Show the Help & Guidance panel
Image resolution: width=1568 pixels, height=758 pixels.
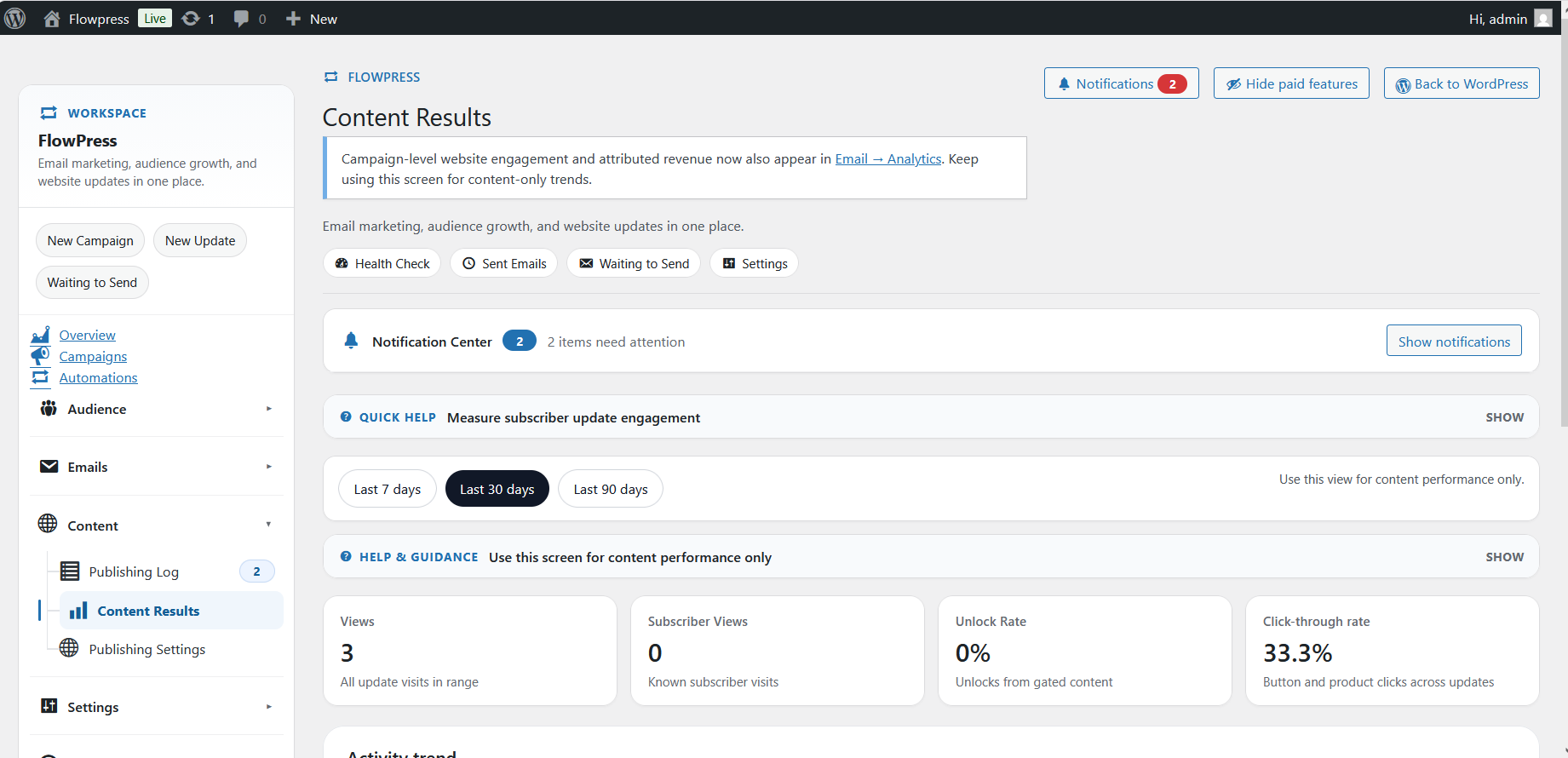(1505, 557)
